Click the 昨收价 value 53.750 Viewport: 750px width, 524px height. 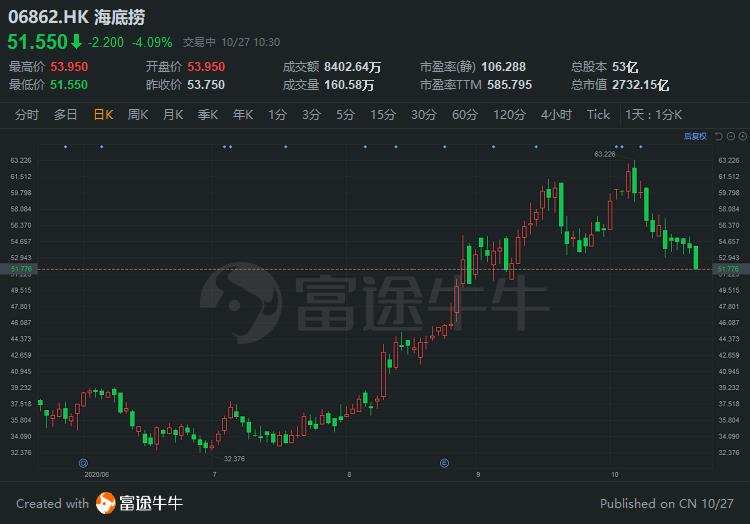pyautogui.click(x=206, y=85)
